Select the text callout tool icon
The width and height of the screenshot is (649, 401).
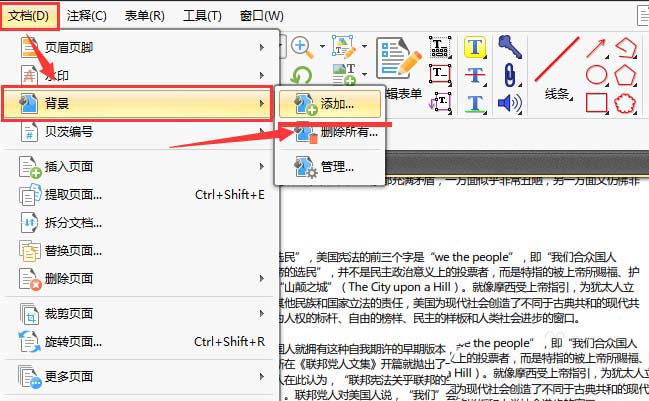click(440, 103)
